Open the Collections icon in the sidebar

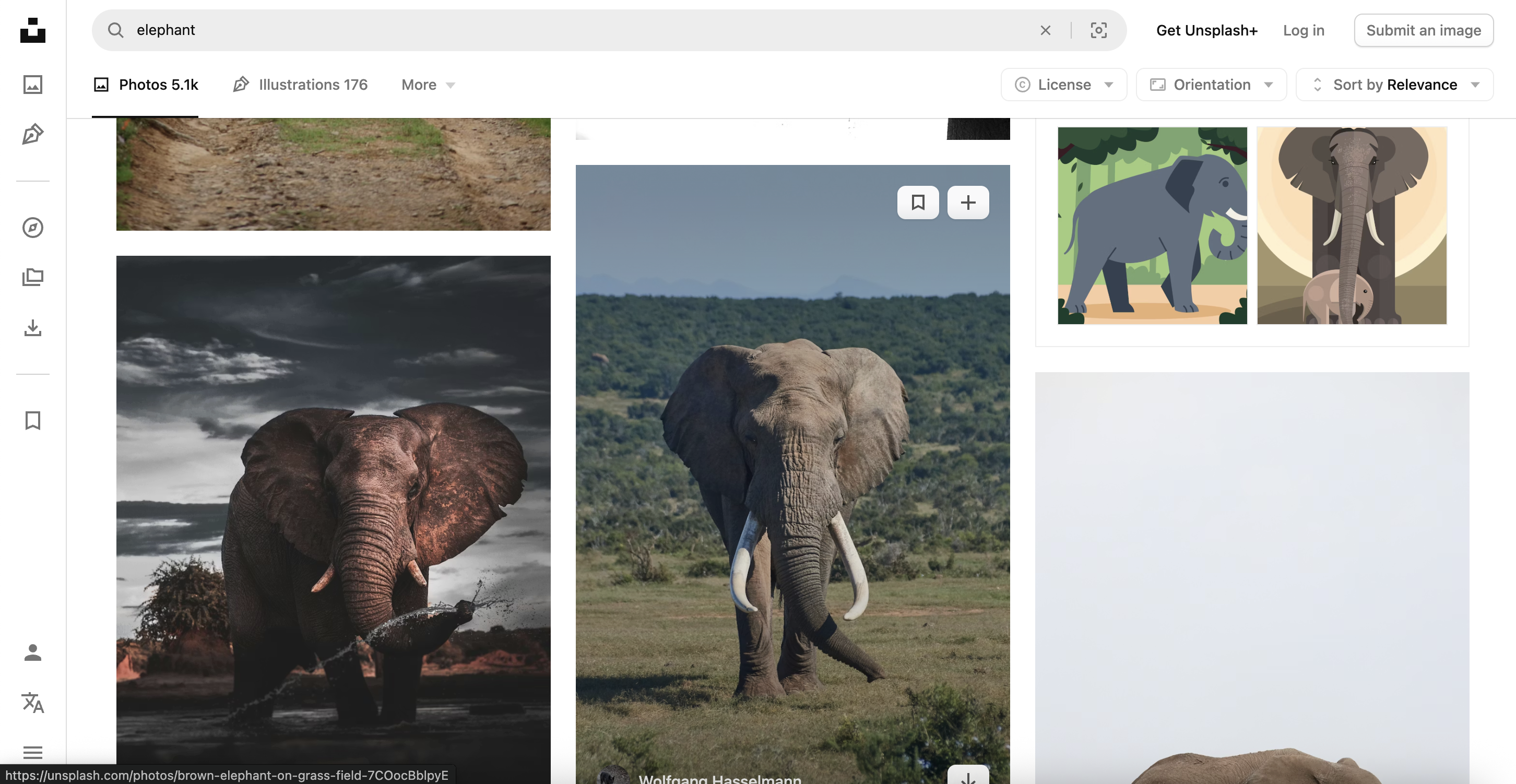pos(33,277)
